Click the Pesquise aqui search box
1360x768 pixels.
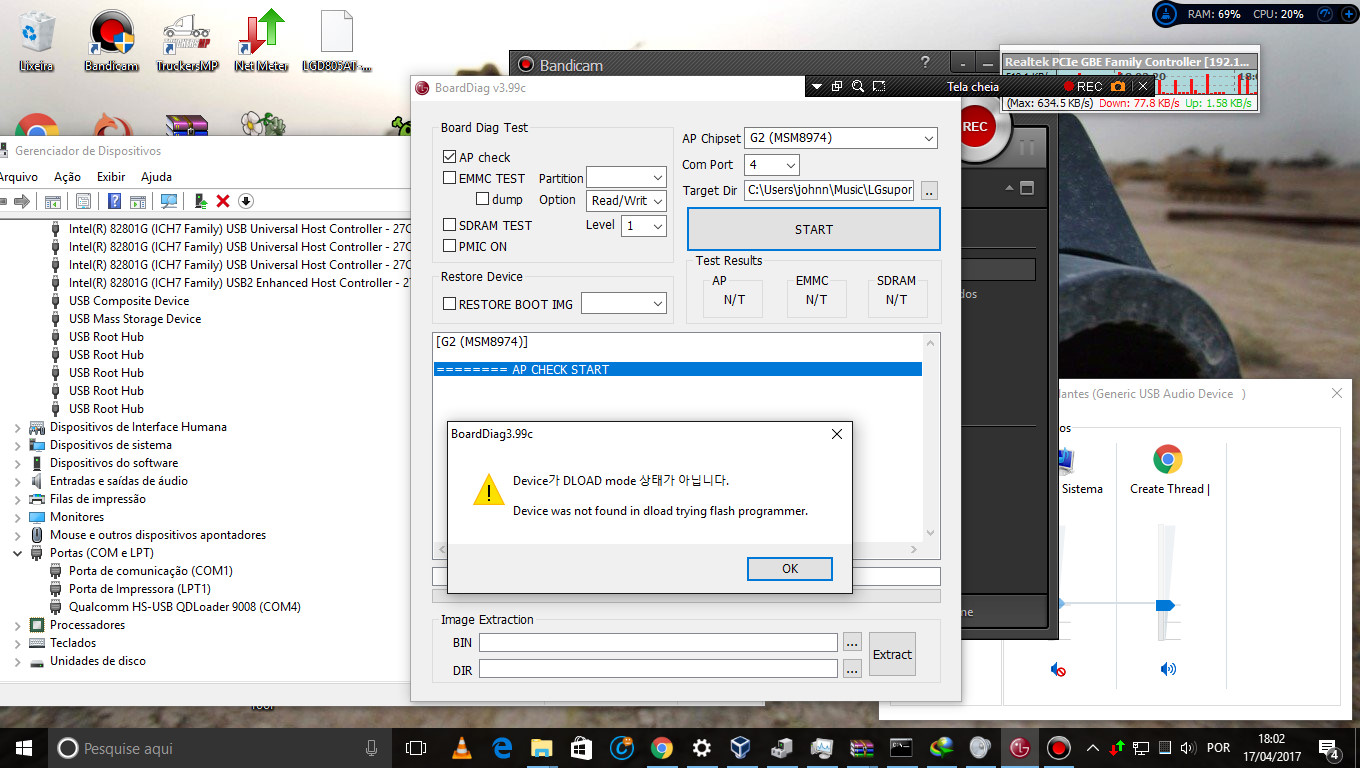tap(219, 748)
